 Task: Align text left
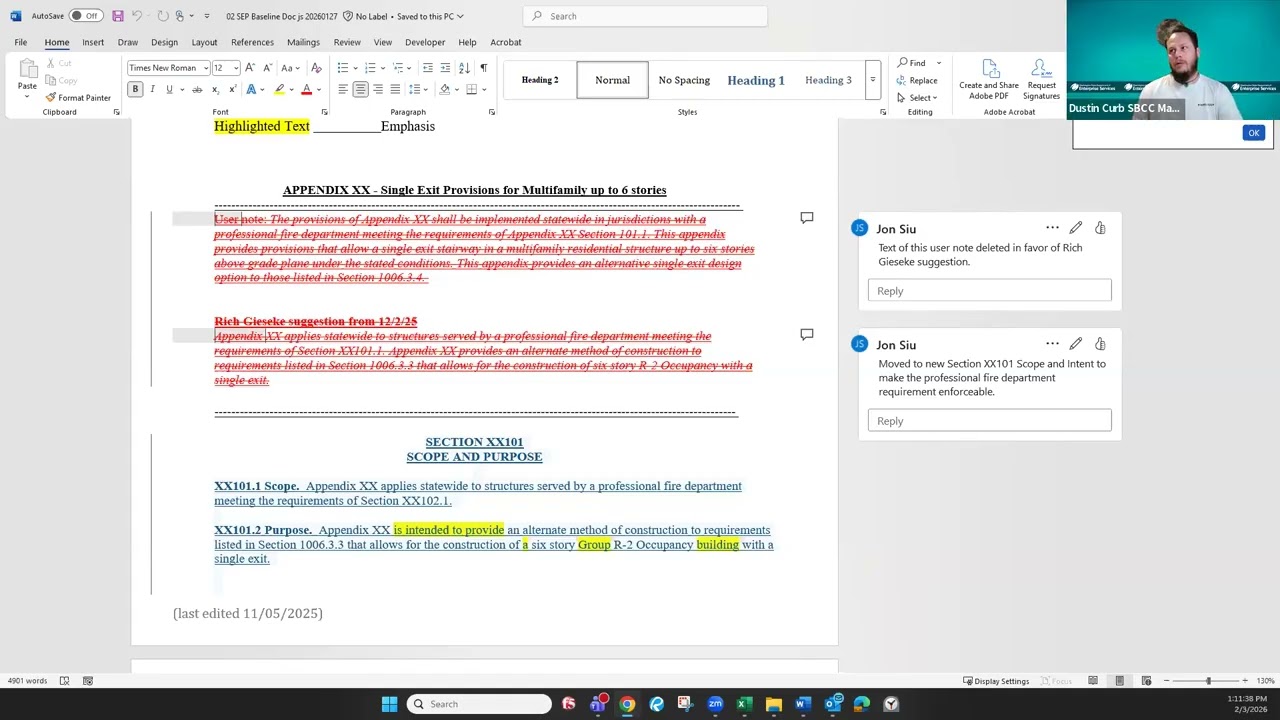coord(342,90)
